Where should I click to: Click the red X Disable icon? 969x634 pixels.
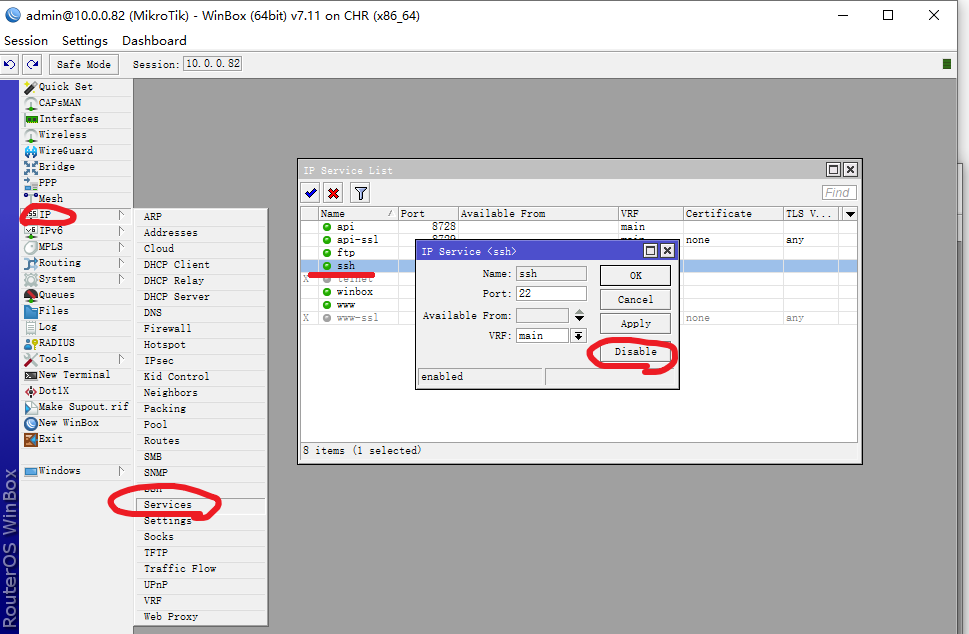click(x=334, y=193)
